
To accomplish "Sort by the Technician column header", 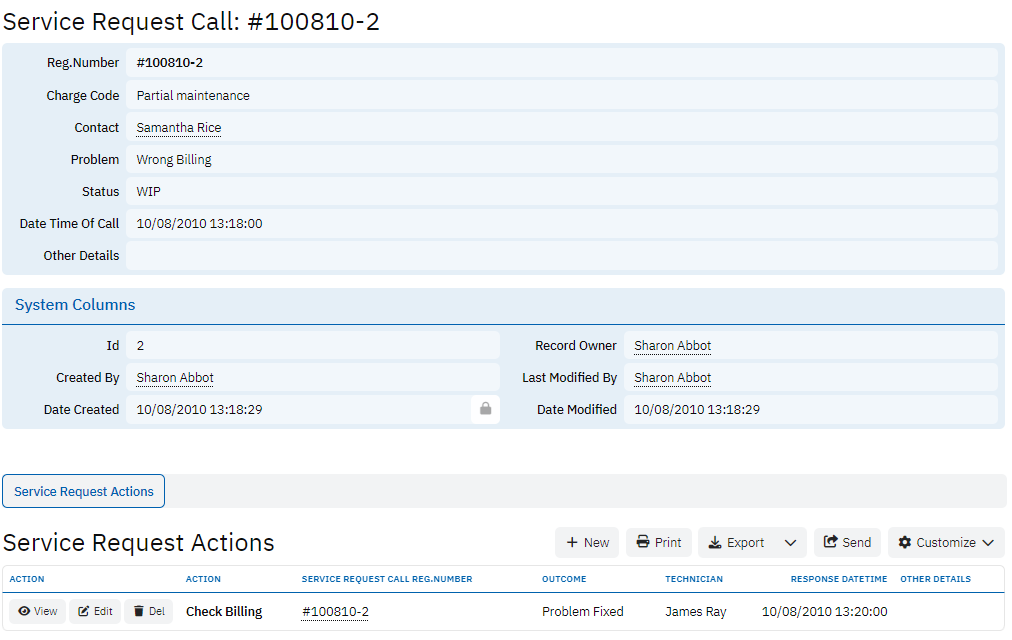I will (x=694, y=579).
